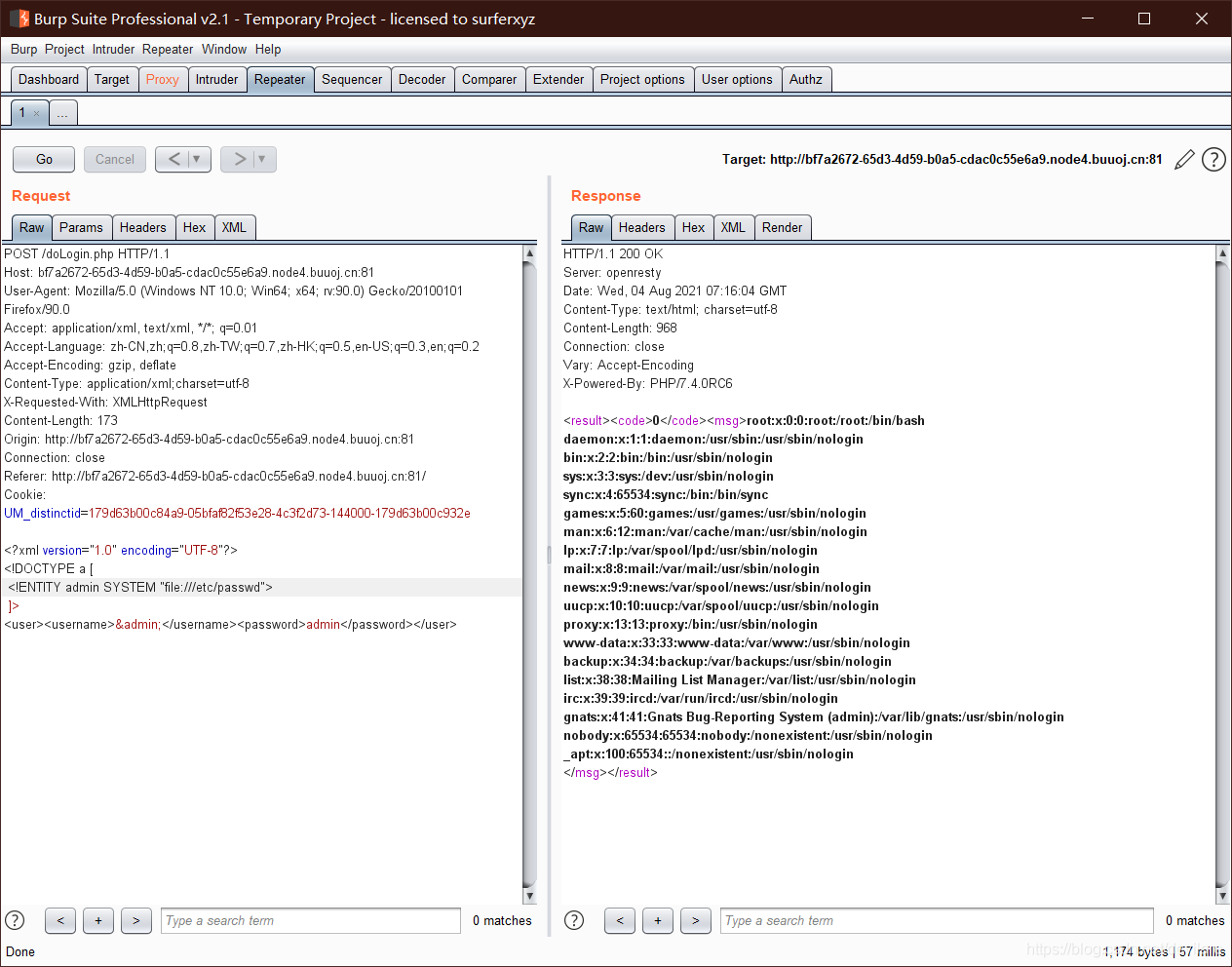Click request pane scrollbar down arrow
Viewport: 1232px width, 967px height.
[530, 896]
